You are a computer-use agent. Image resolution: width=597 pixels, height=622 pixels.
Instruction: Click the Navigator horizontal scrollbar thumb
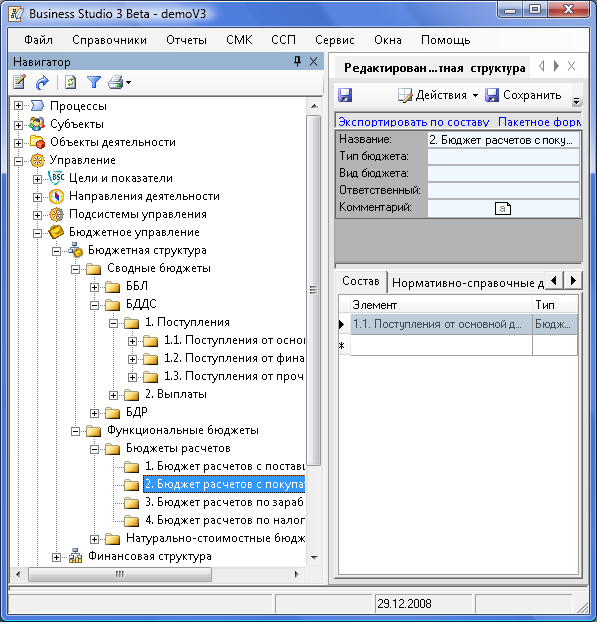tap(120, 574)
